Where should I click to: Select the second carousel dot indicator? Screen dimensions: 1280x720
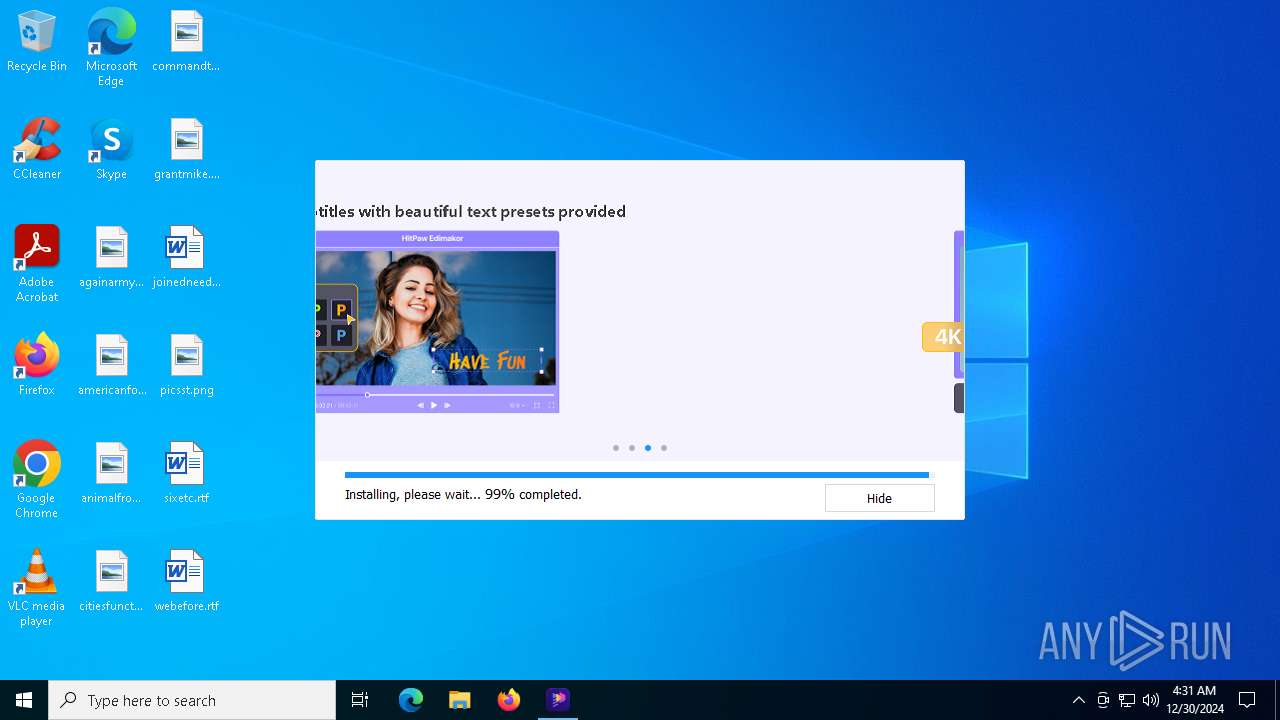tap(632, 448)
